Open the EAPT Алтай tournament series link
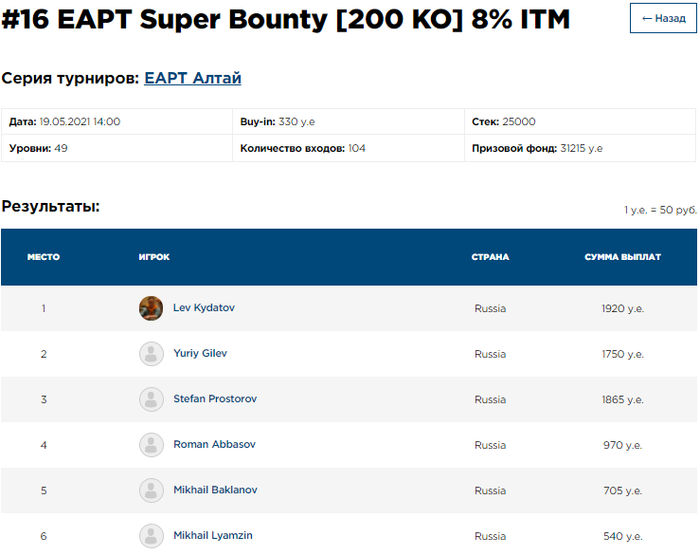The height and width of the screenshot is (555, 700). [x=192, y=78]
